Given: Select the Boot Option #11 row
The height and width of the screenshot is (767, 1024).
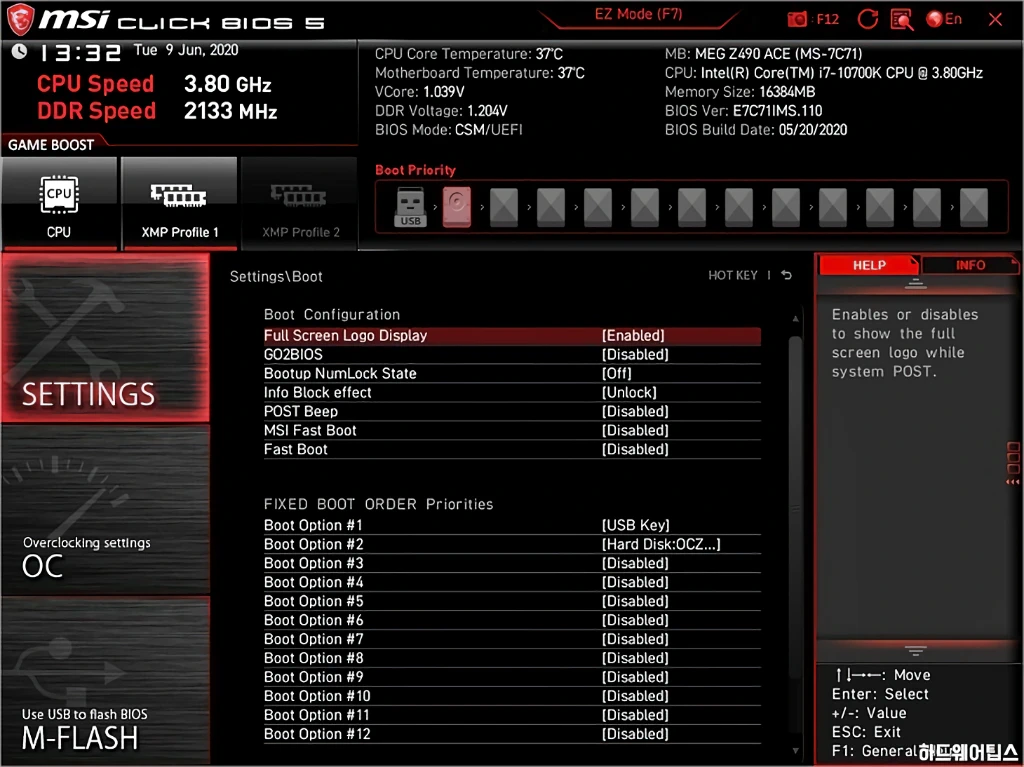Looking at the screenshot, I should pyautogui.click(x=512, y=715).
